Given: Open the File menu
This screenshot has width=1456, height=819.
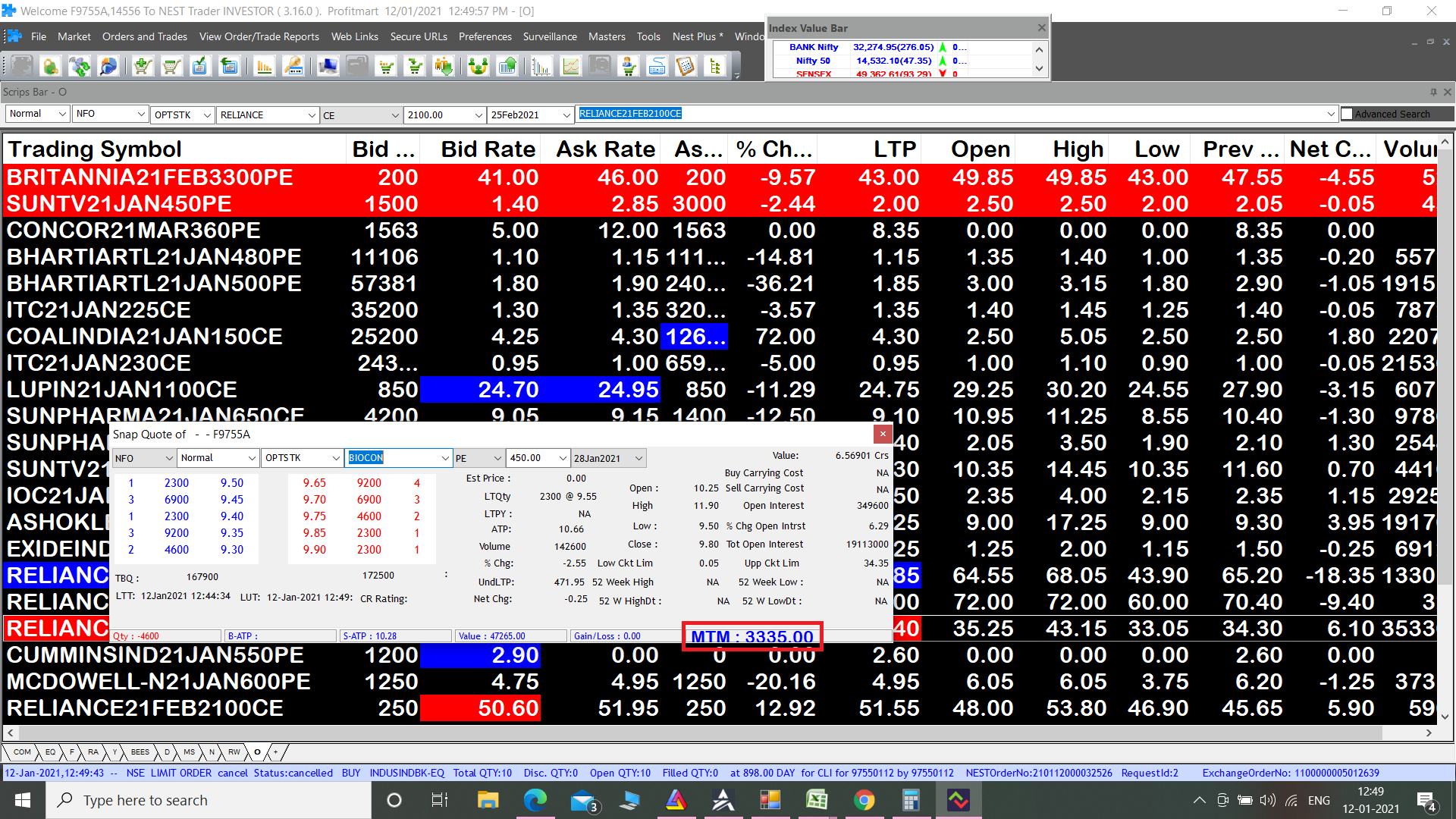Looking at the screenshot, I should [x=39, y=36].
